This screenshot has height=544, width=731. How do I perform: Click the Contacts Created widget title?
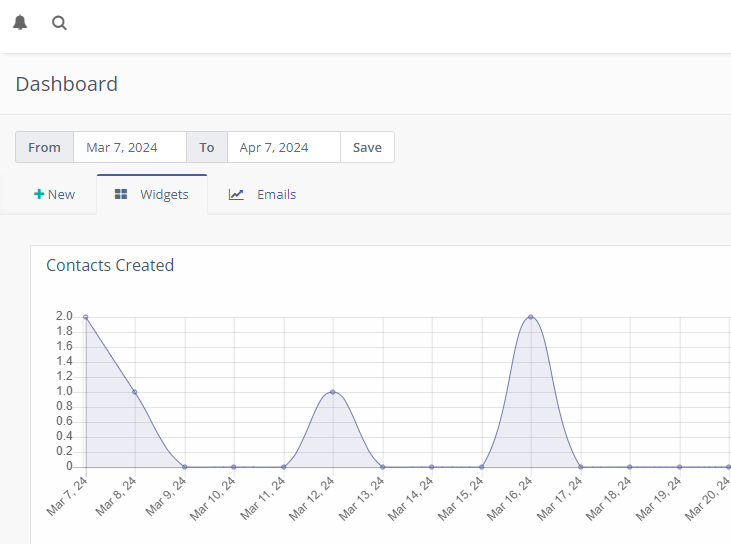point(110,265)
